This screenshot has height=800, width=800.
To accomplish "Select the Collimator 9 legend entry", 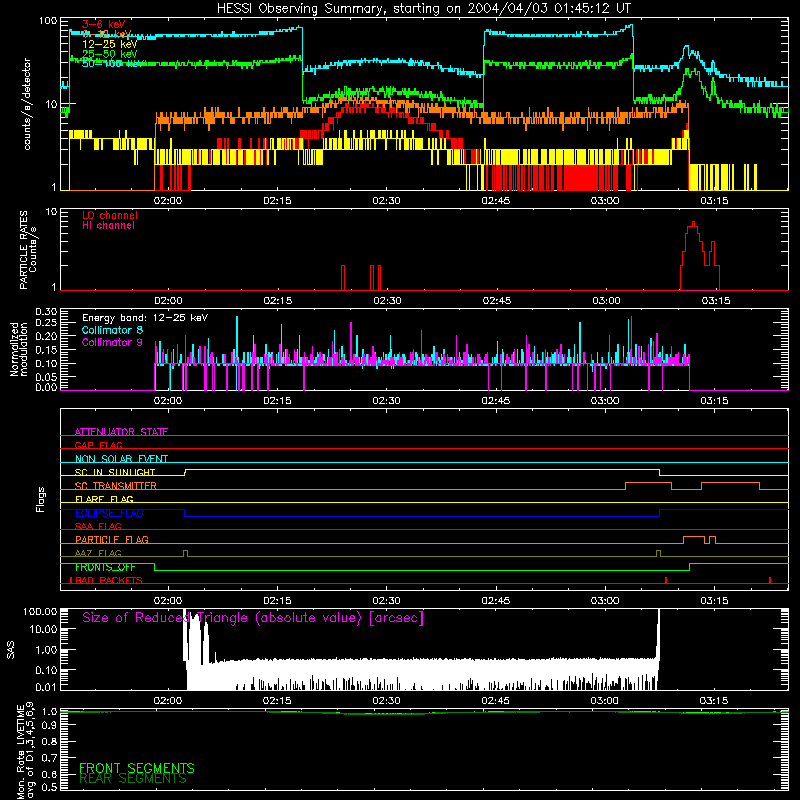I will tap(112, 342).
